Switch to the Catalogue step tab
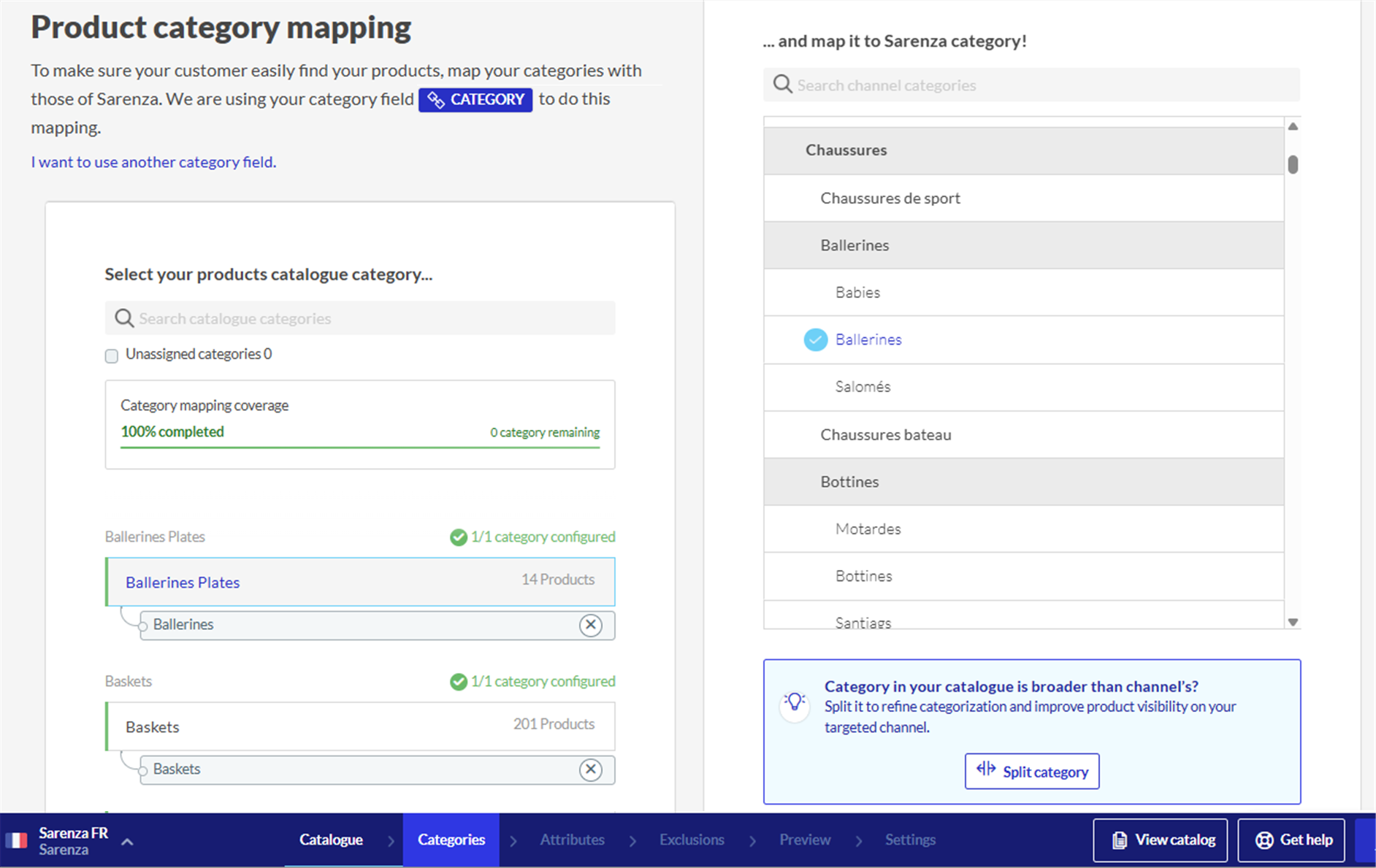Screen dimensions: 1376x868 coord(331,840)
